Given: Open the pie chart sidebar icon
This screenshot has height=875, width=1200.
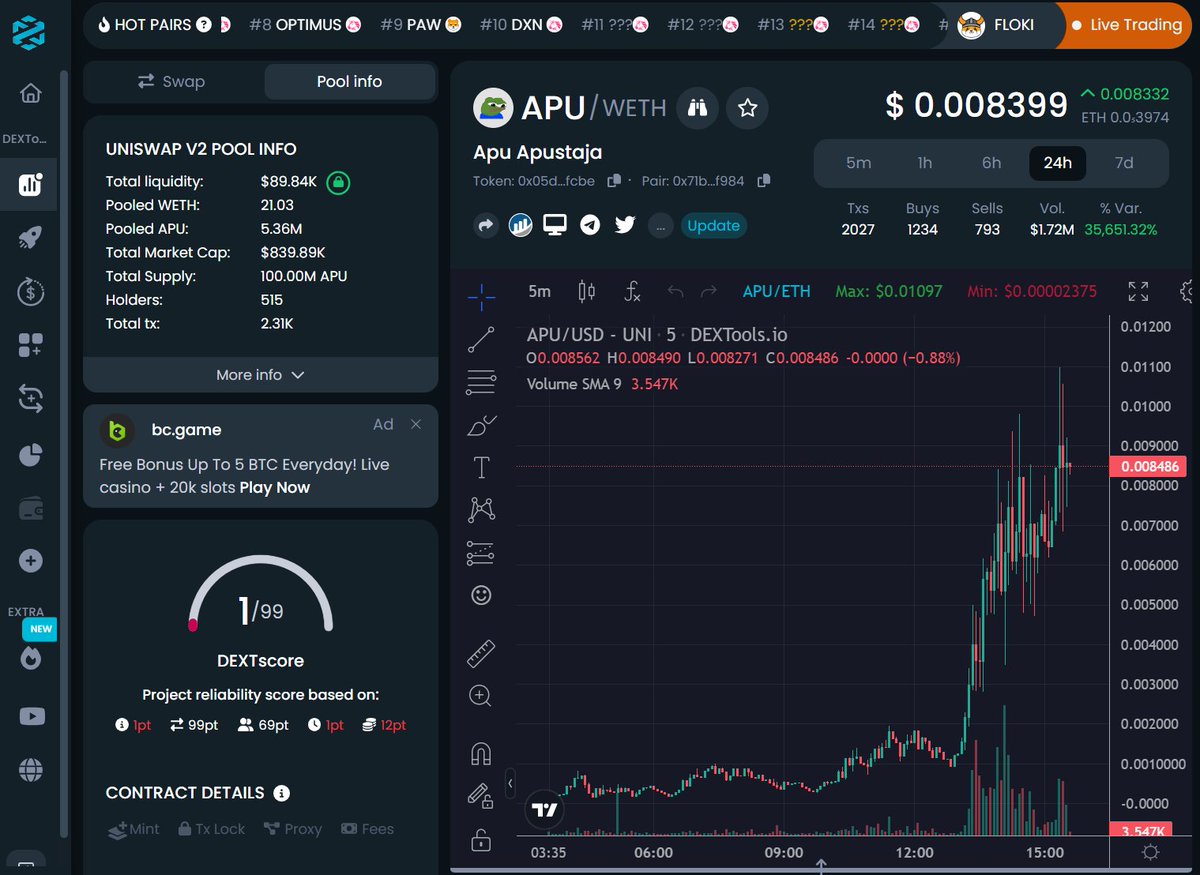Looking at the screenshot, I should [x=30, y=455].
